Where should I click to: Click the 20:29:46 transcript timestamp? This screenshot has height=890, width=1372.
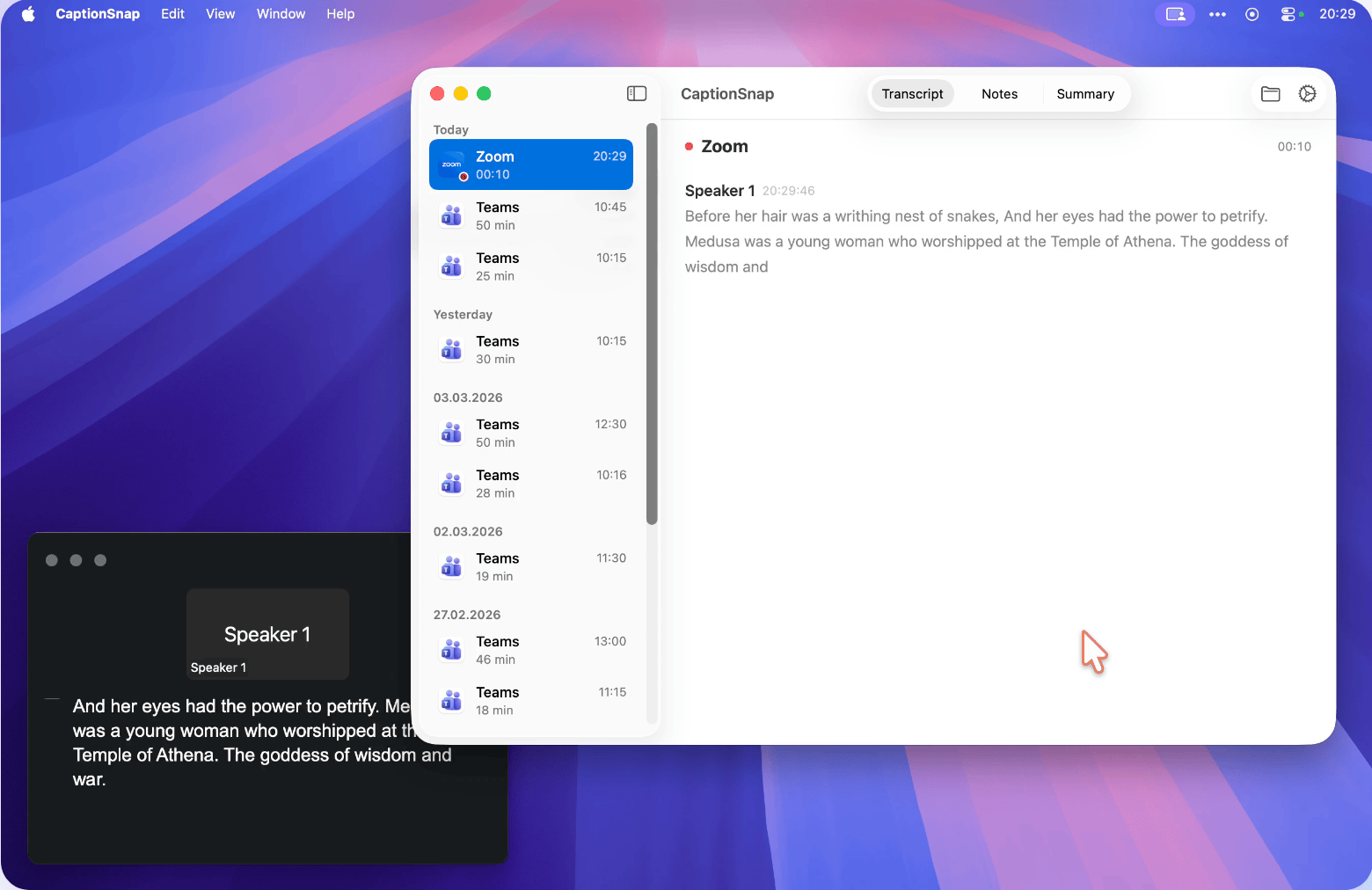[x=789, y=191]
